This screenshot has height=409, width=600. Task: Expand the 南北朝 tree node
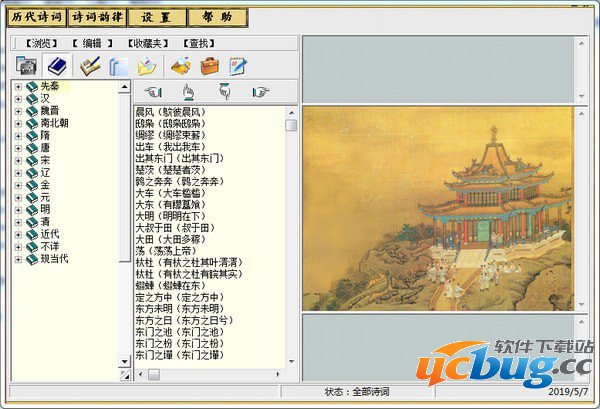pyautogui.click(x=18, y=123)
